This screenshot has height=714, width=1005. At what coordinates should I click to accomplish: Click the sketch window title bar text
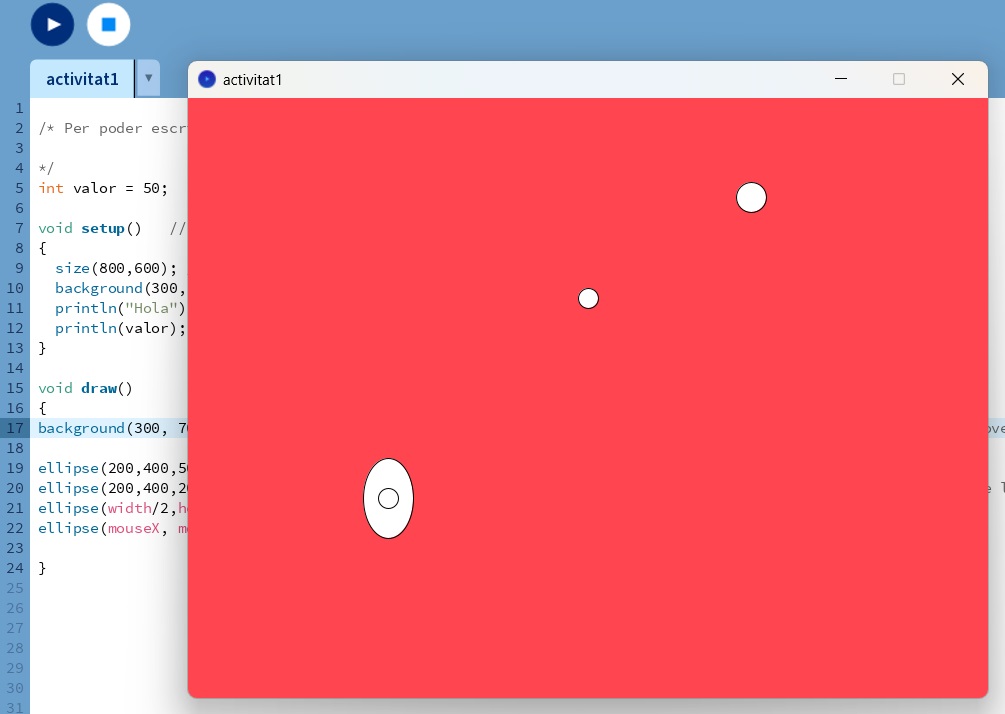point(252,79)
